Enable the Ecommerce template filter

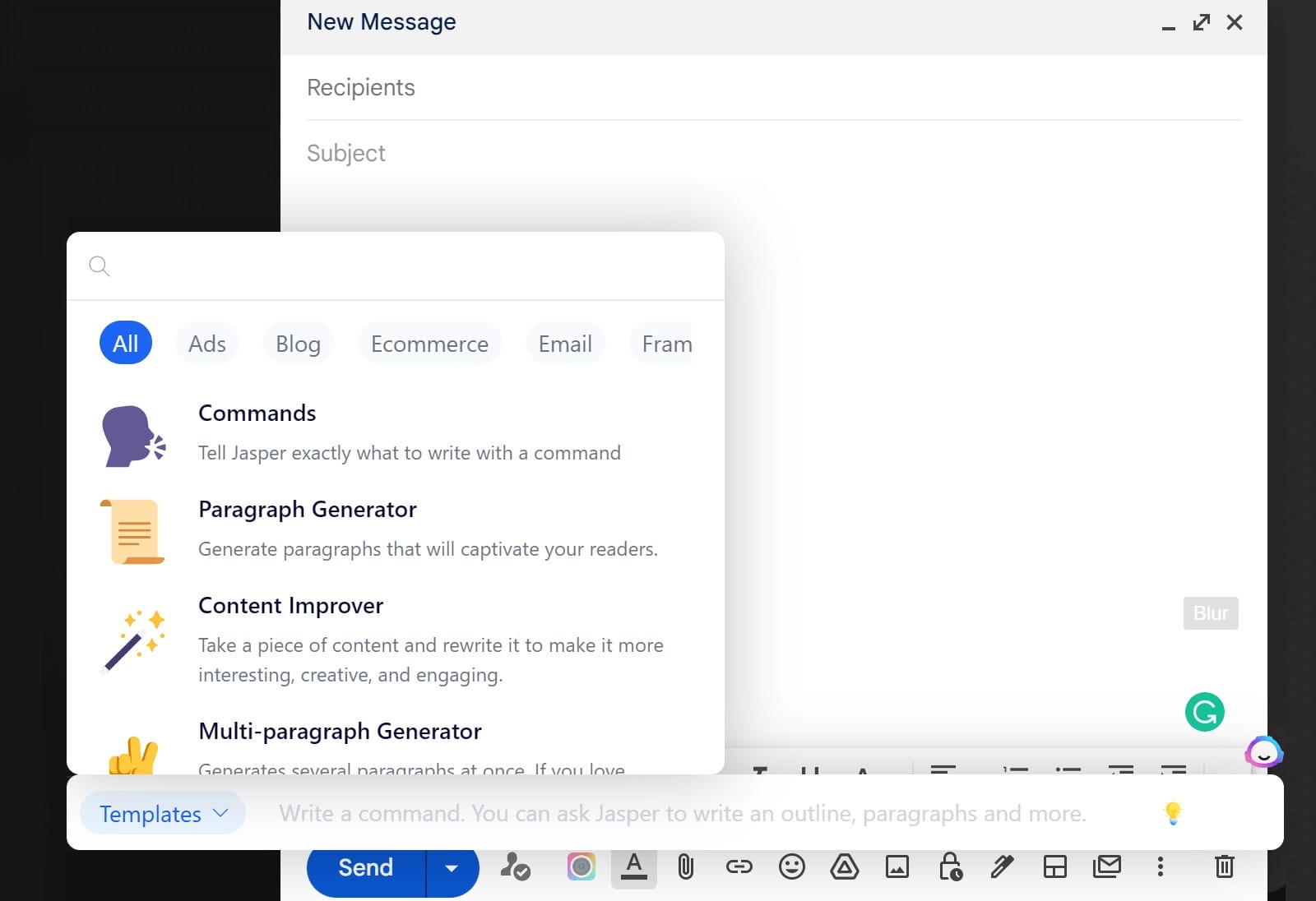point(429,343)
